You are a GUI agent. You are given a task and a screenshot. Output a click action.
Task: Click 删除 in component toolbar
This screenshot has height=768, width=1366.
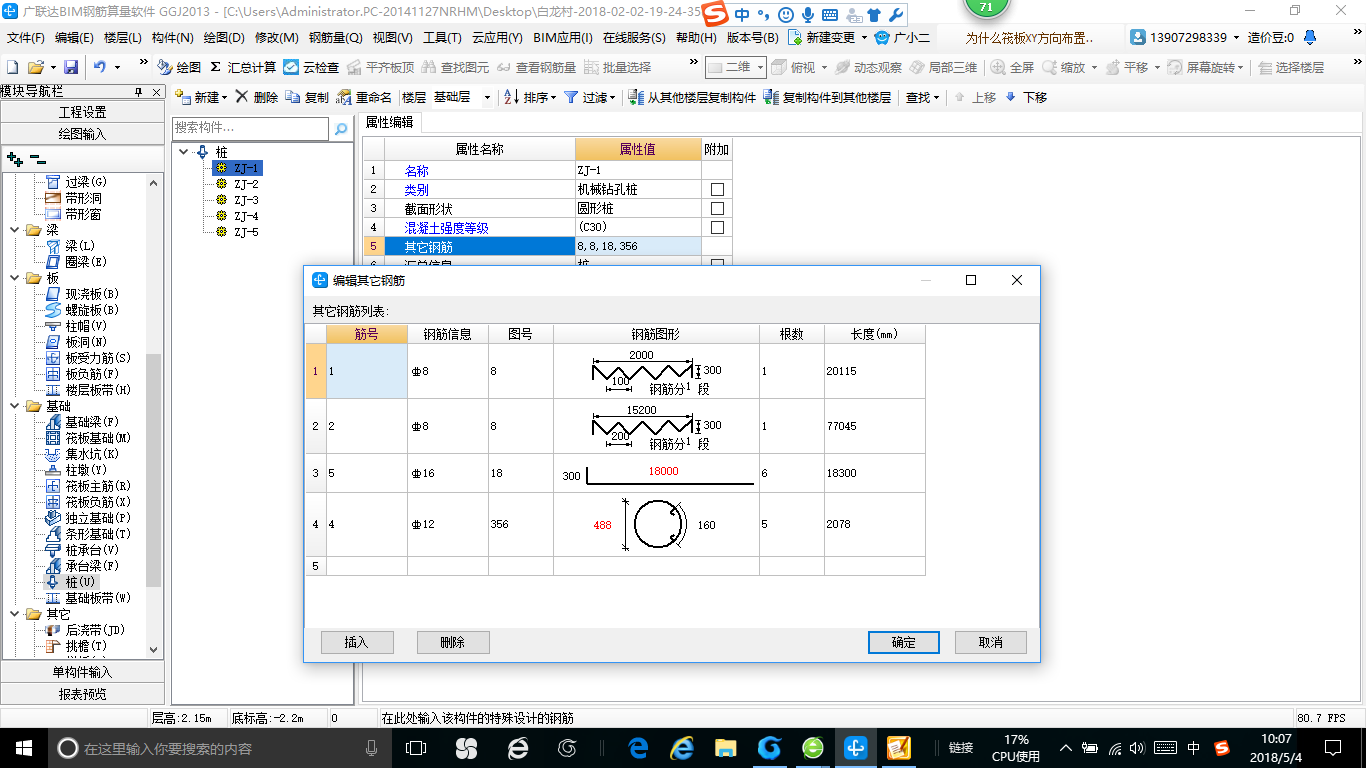pos(257,97)
